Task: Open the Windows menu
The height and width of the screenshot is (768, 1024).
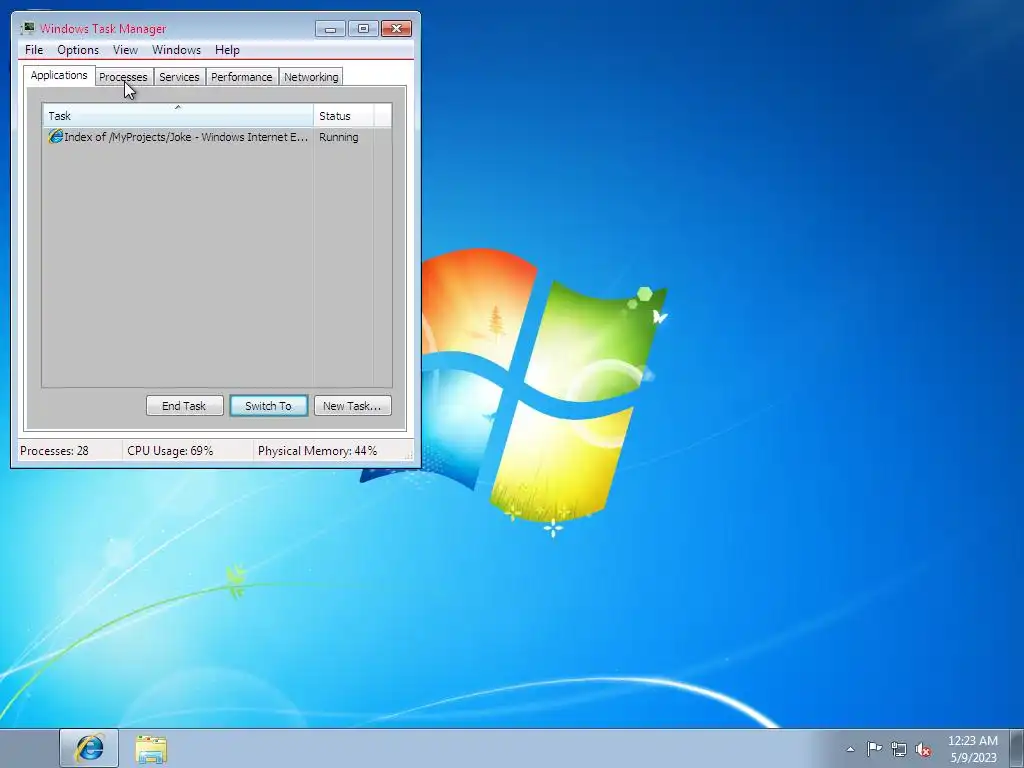Action: [176, 50]
